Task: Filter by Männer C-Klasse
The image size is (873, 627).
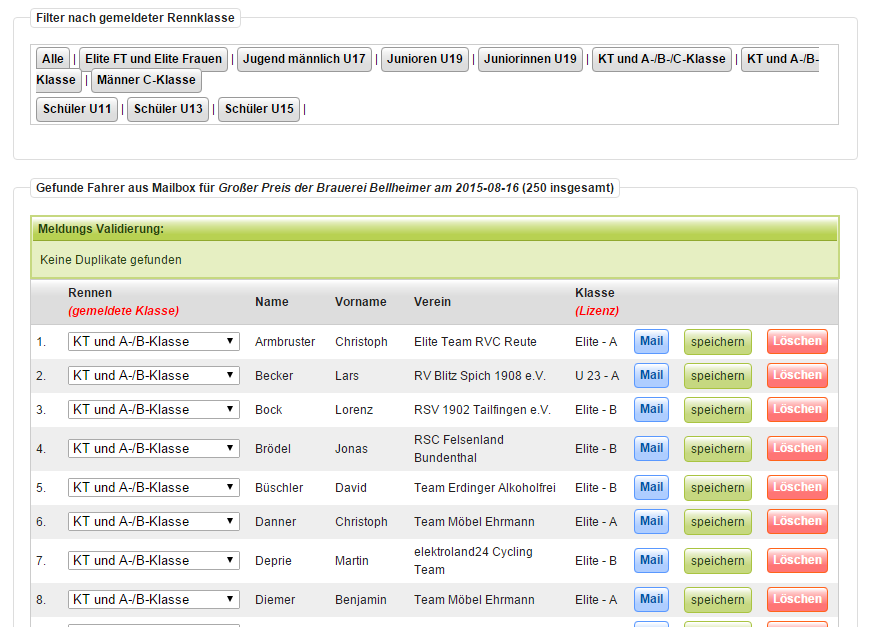Action: [146, 80]
